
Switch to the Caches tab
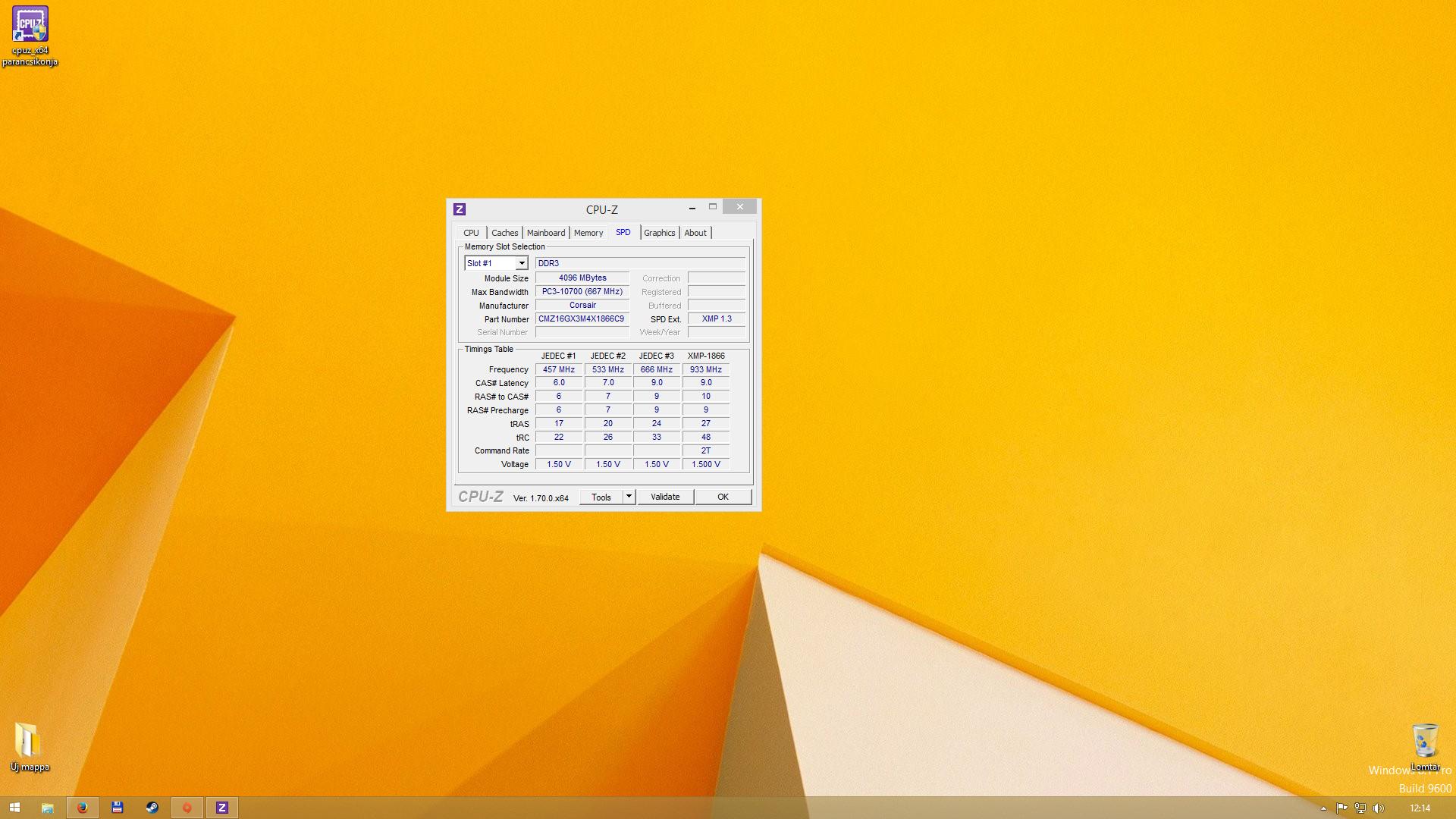(x=505, y=233)
